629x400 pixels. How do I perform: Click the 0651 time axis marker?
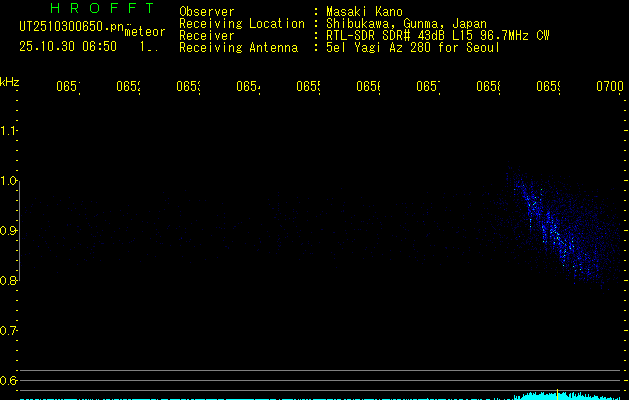coord(68,86)
